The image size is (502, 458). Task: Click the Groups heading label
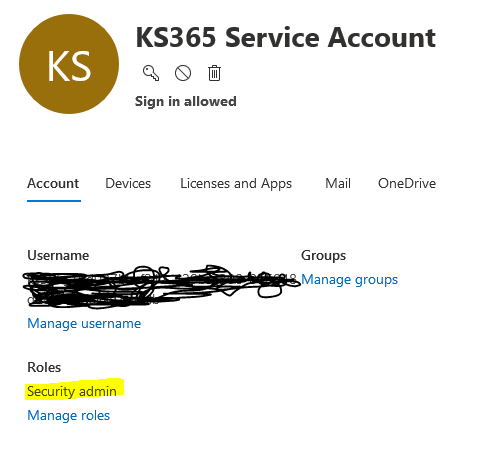323,256
